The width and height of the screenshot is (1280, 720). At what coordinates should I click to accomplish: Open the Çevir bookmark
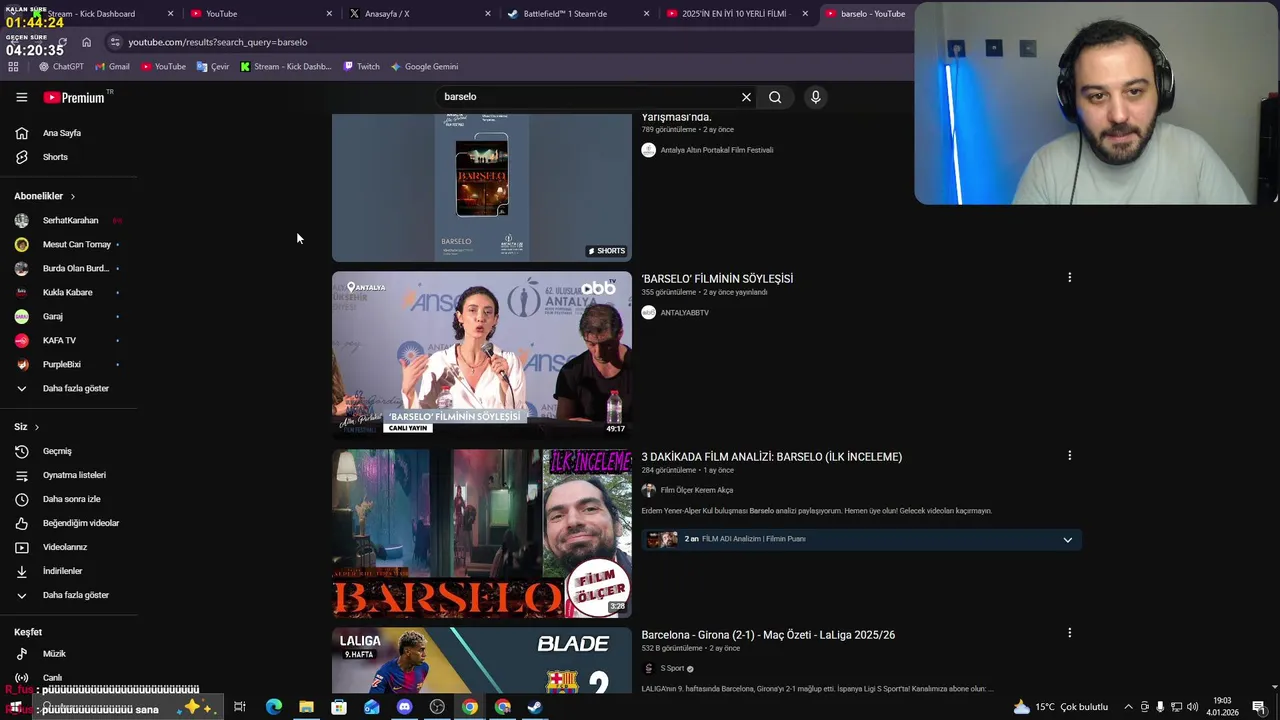tap(213, 67)
